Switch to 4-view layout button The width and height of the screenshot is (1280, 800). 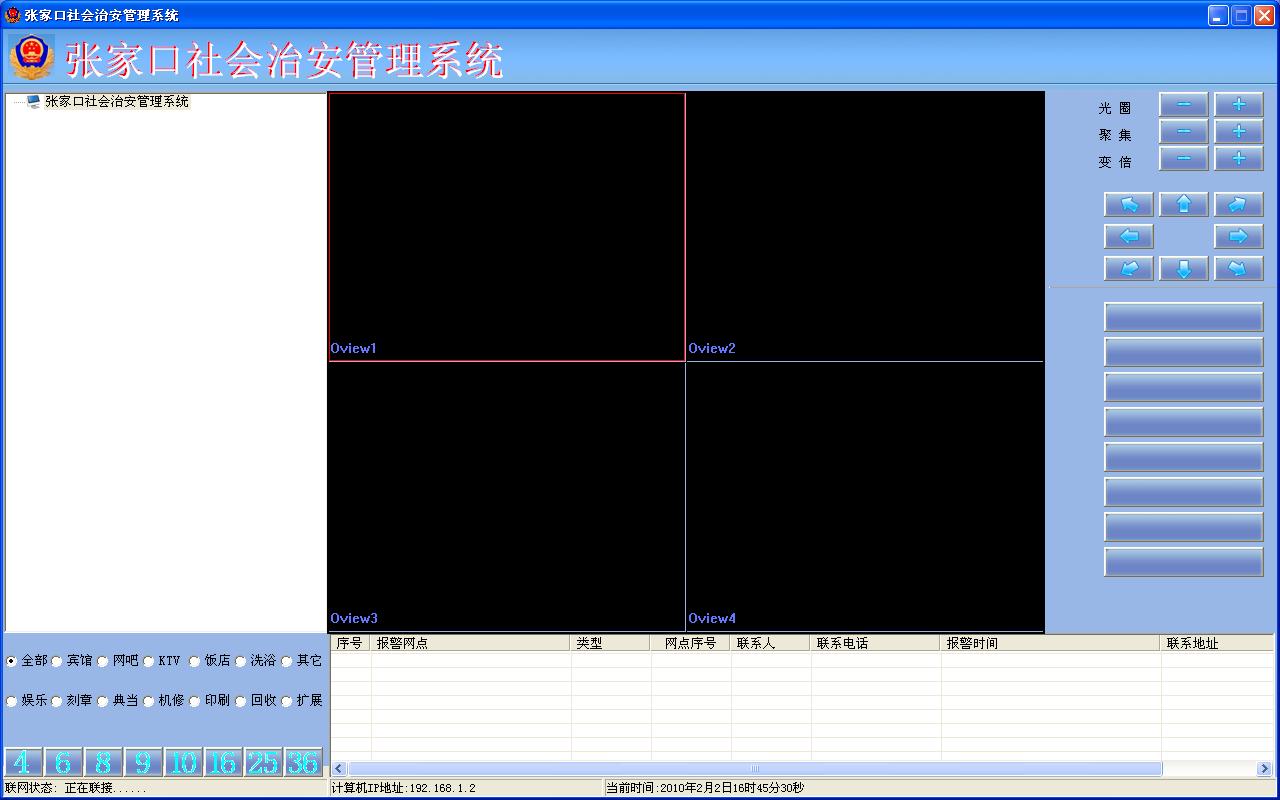pyautogui.click(x=23, y=763)
